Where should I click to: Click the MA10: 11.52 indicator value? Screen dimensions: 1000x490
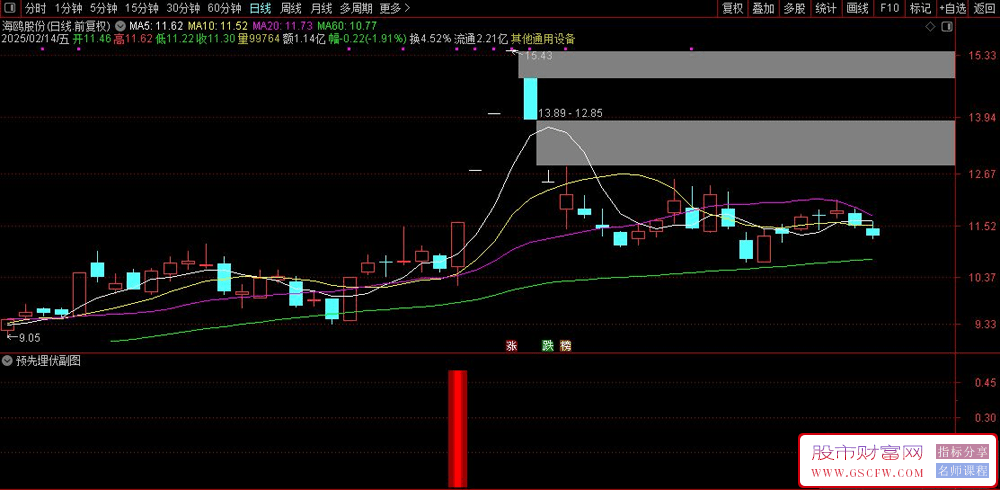tap(217, 26)
